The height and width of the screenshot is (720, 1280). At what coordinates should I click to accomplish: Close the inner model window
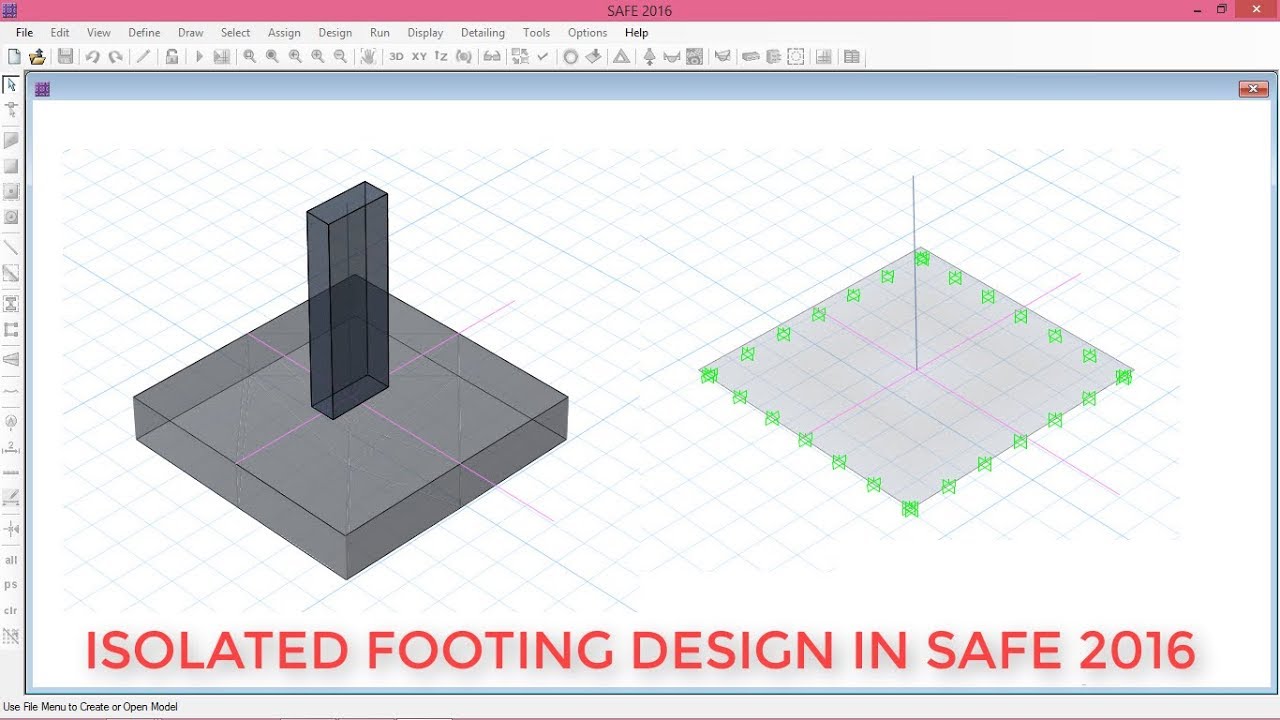(x=1253, y=89)
